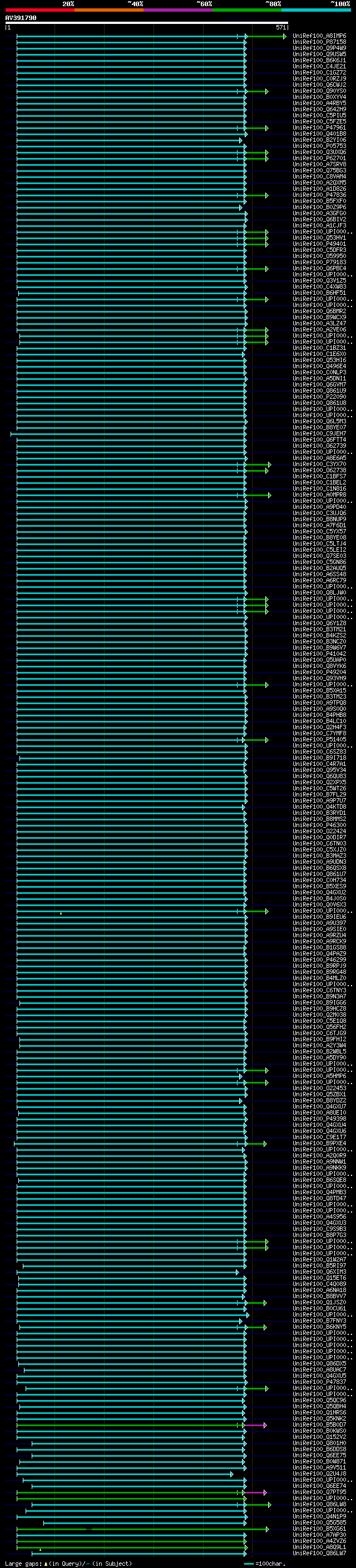This screenshot has height=1568, width=356.
Task: Click the cyan ~100% identity legend bar
Action: 317,10
